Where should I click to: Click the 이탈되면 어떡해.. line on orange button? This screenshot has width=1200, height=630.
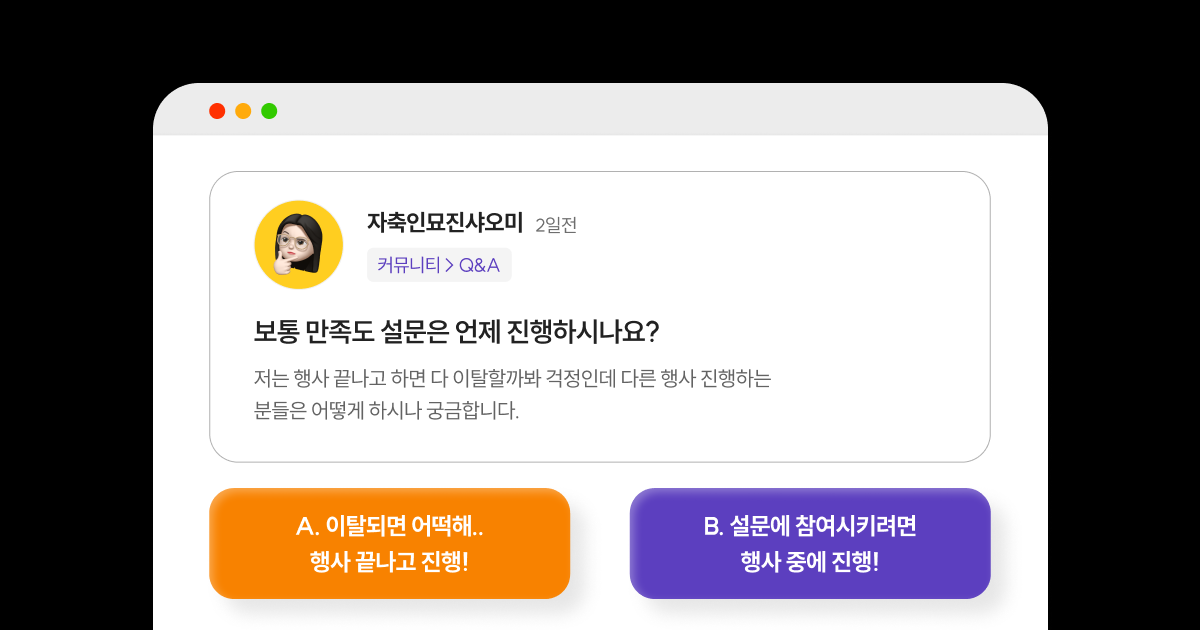390,526
